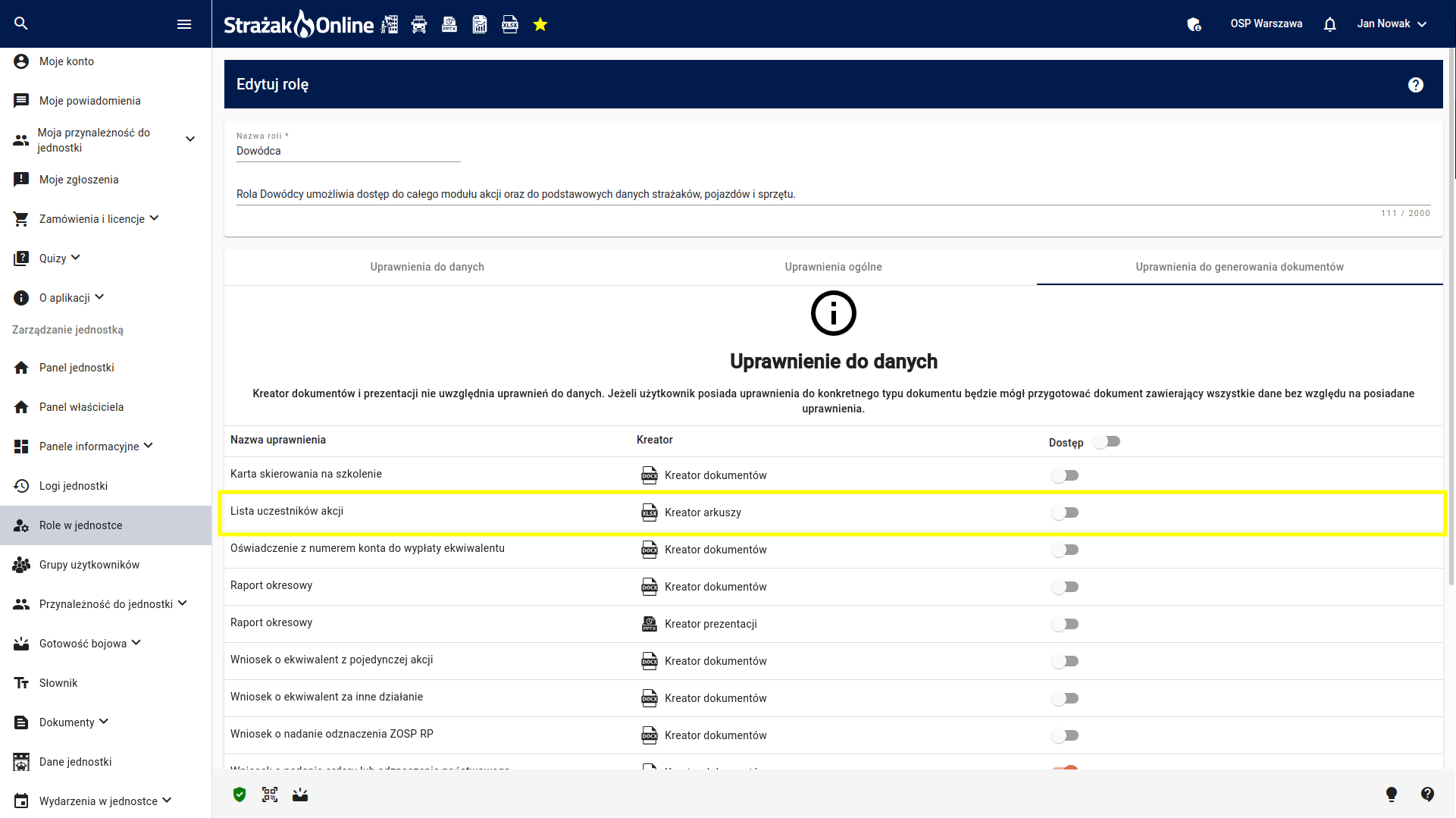Enable access for Lista uczestników akcji
1456x818 pixels.
pos(1065,512)
